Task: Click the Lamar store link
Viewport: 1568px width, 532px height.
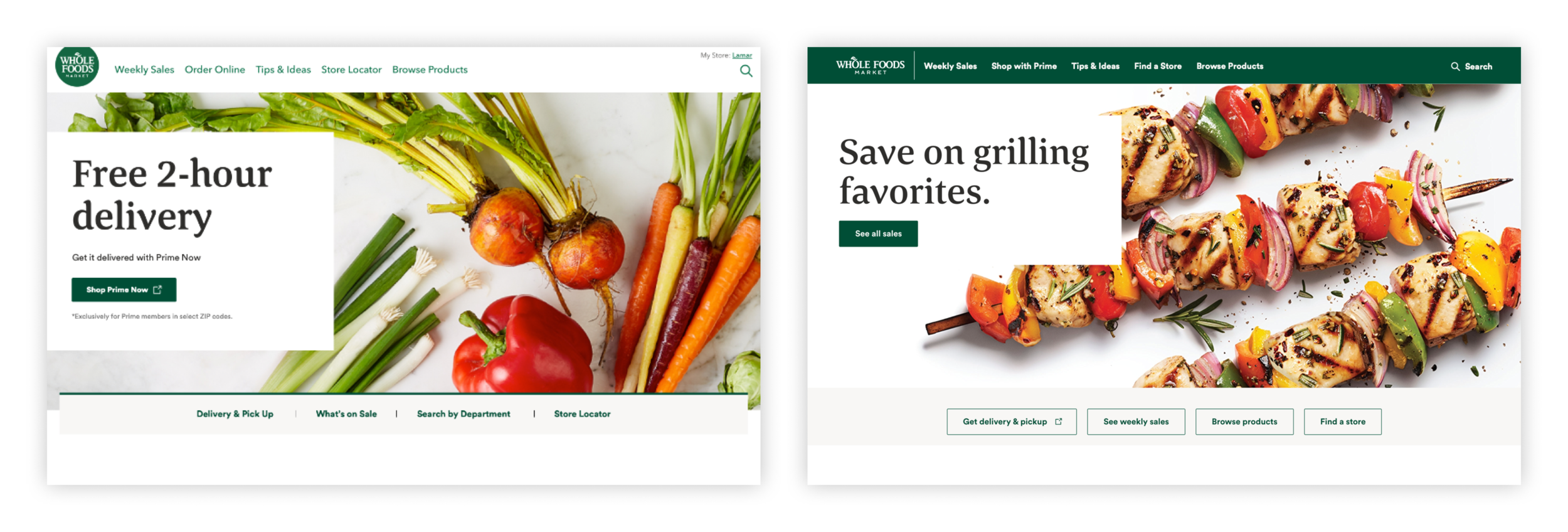Action: pyautogui.click(x=742, y=55)
